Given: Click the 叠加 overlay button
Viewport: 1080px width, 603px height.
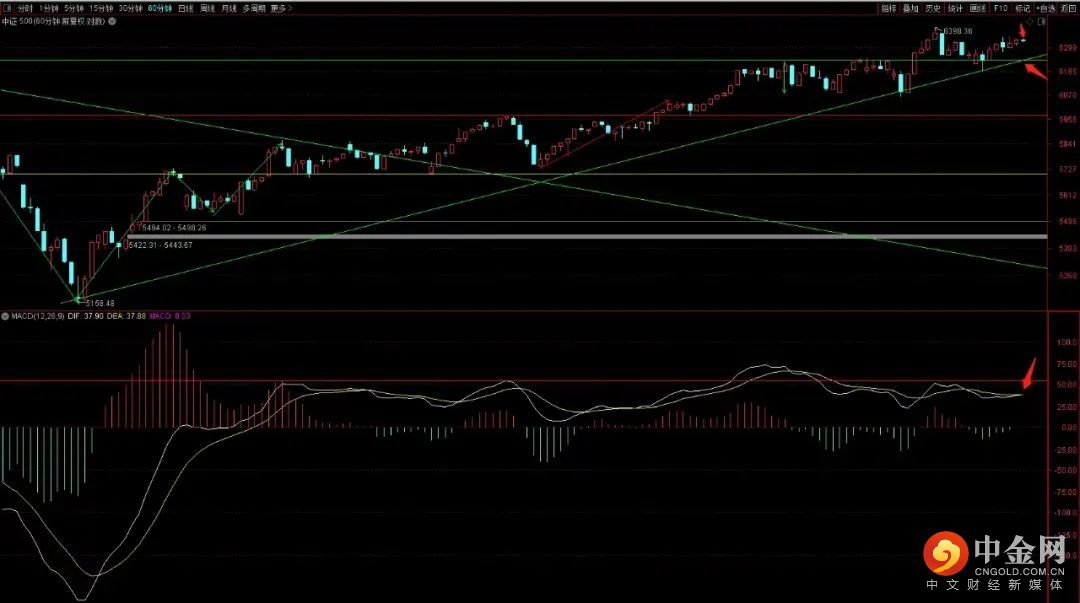Looking at the screenshot, I should point(910,8).
